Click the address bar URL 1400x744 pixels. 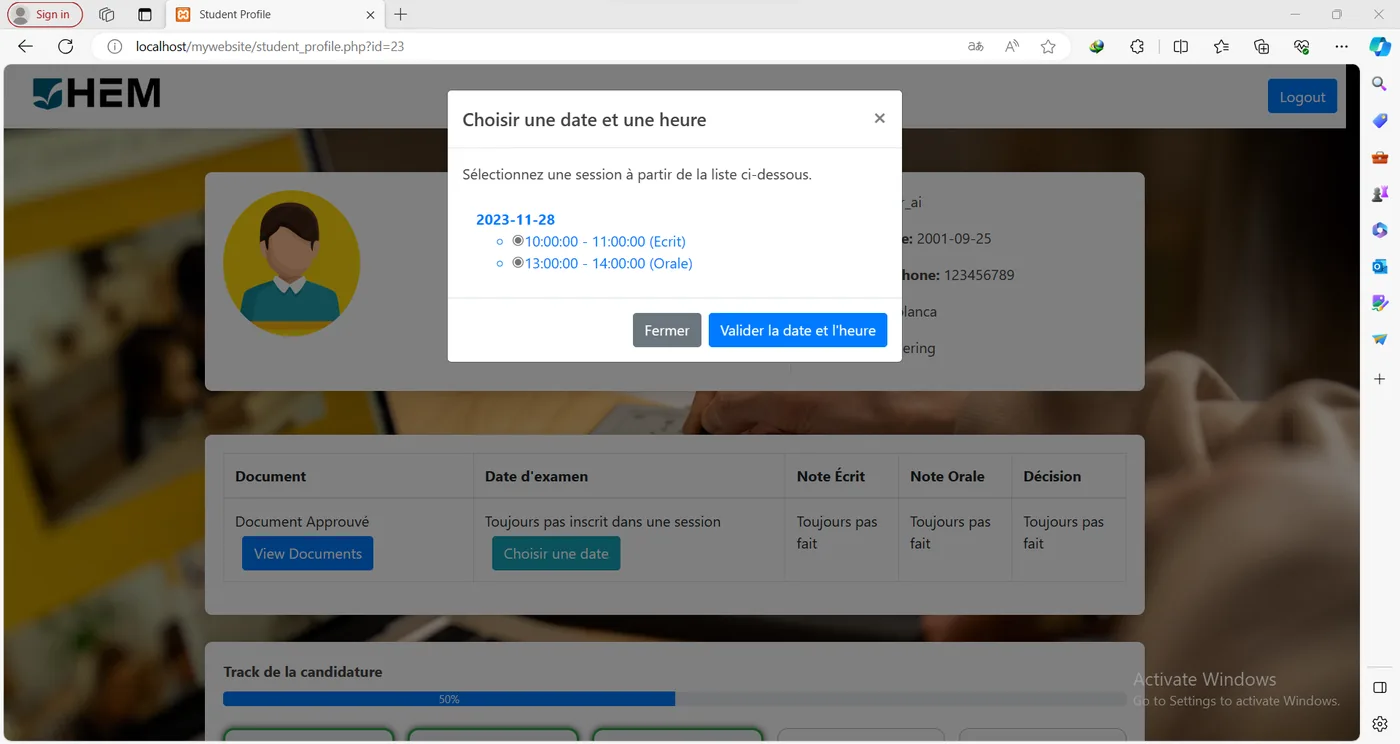click(x=270, y=46)
